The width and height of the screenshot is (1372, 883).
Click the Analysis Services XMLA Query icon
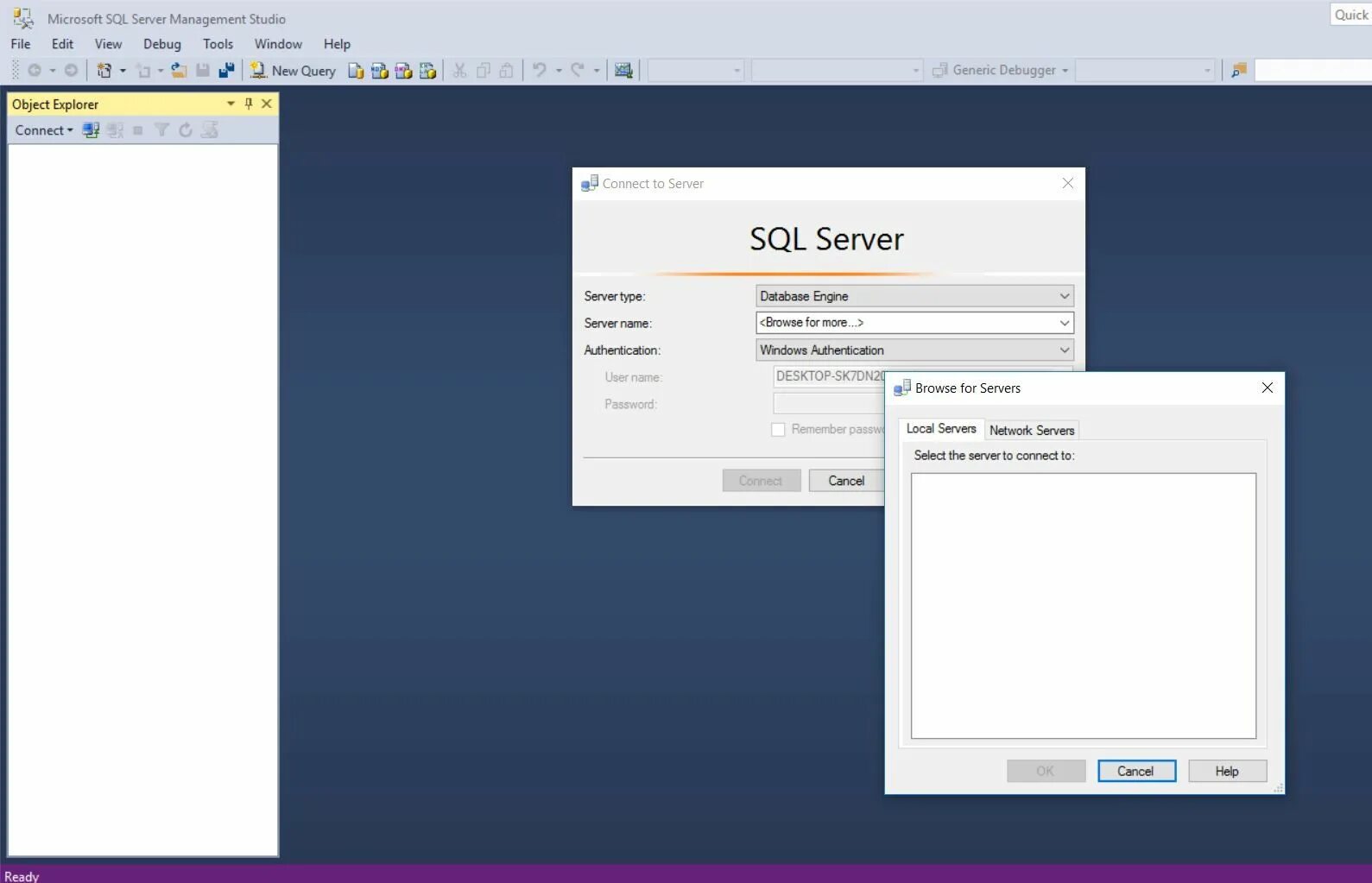427,71
